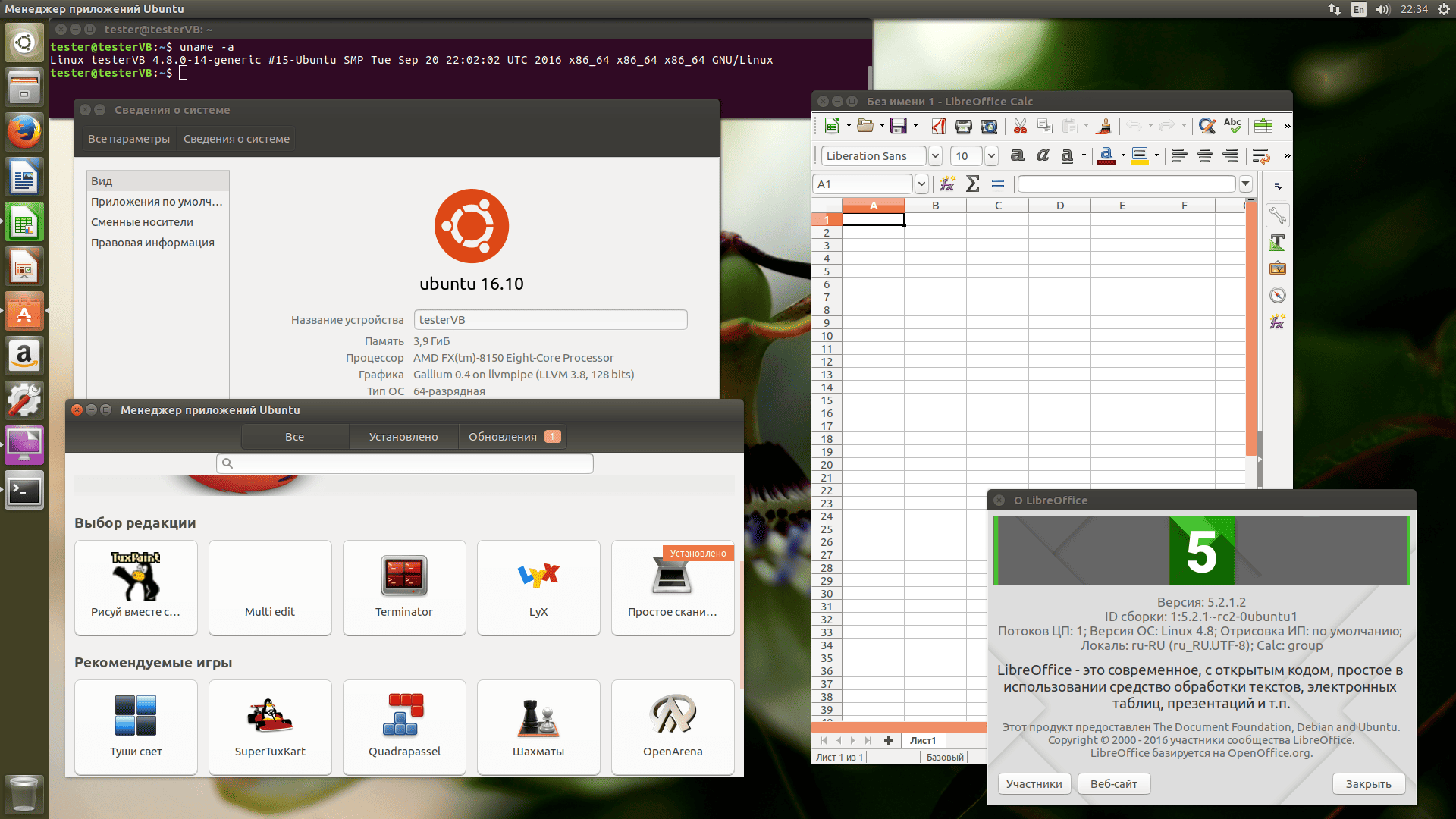The image size is (1456, 819).
Task: Open the Terminator app card
Action: click(x=404, y=587)
